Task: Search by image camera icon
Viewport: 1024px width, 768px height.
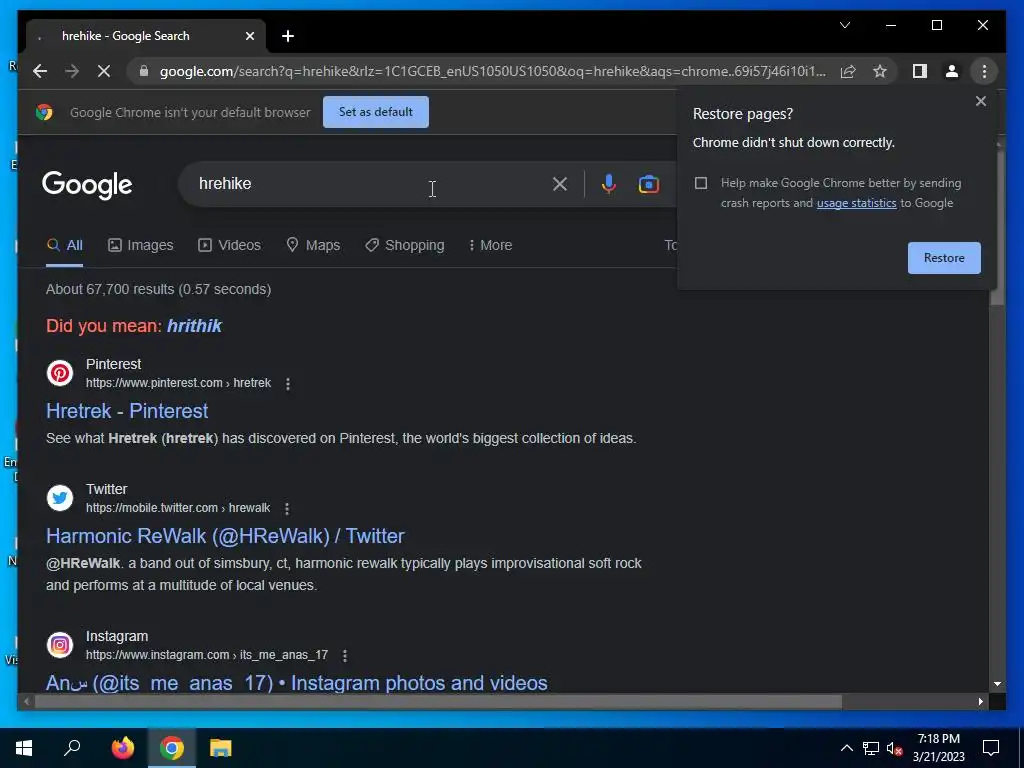Action: (648, 184)
